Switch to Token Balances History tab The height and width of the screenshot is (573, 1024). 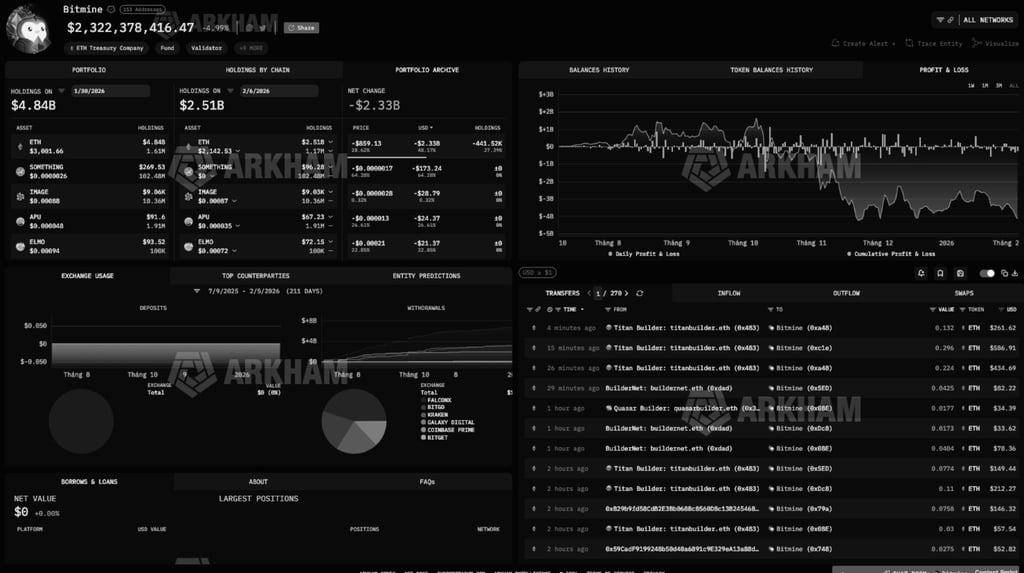point(771,70)
